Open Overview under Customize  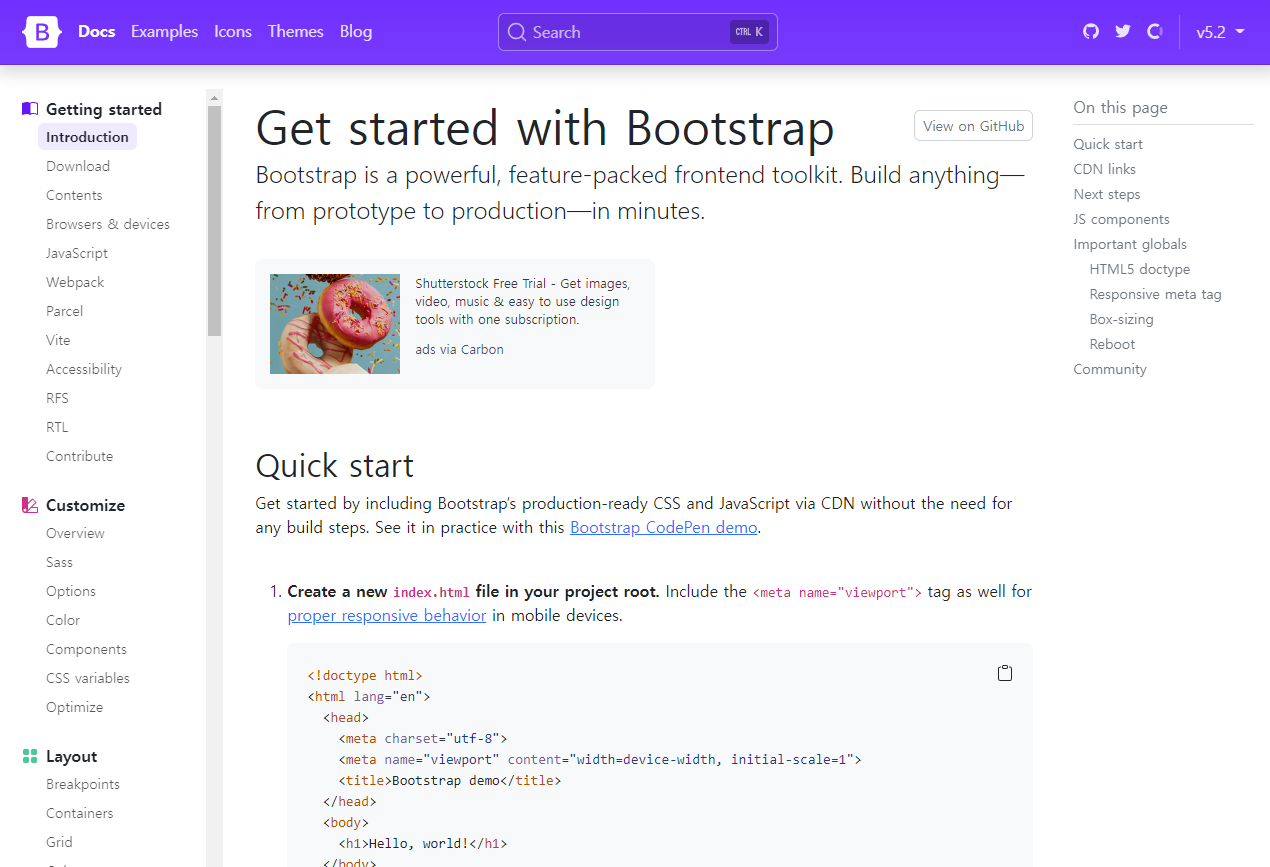coord(75,533)
